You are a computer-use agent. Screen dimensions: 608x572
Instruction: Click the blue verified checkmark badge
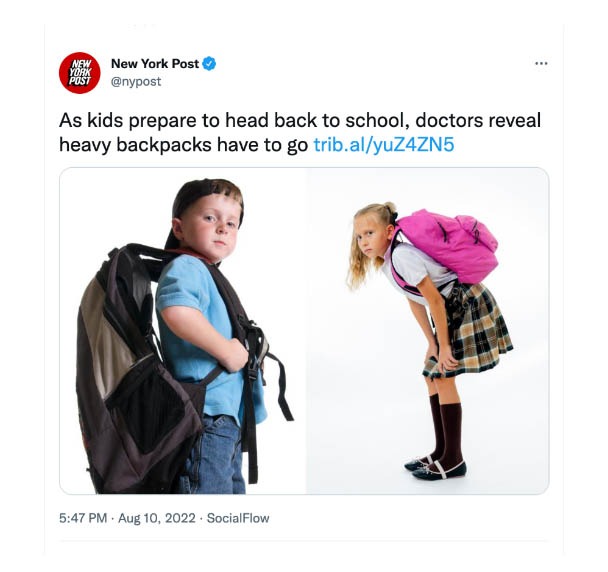209,64
